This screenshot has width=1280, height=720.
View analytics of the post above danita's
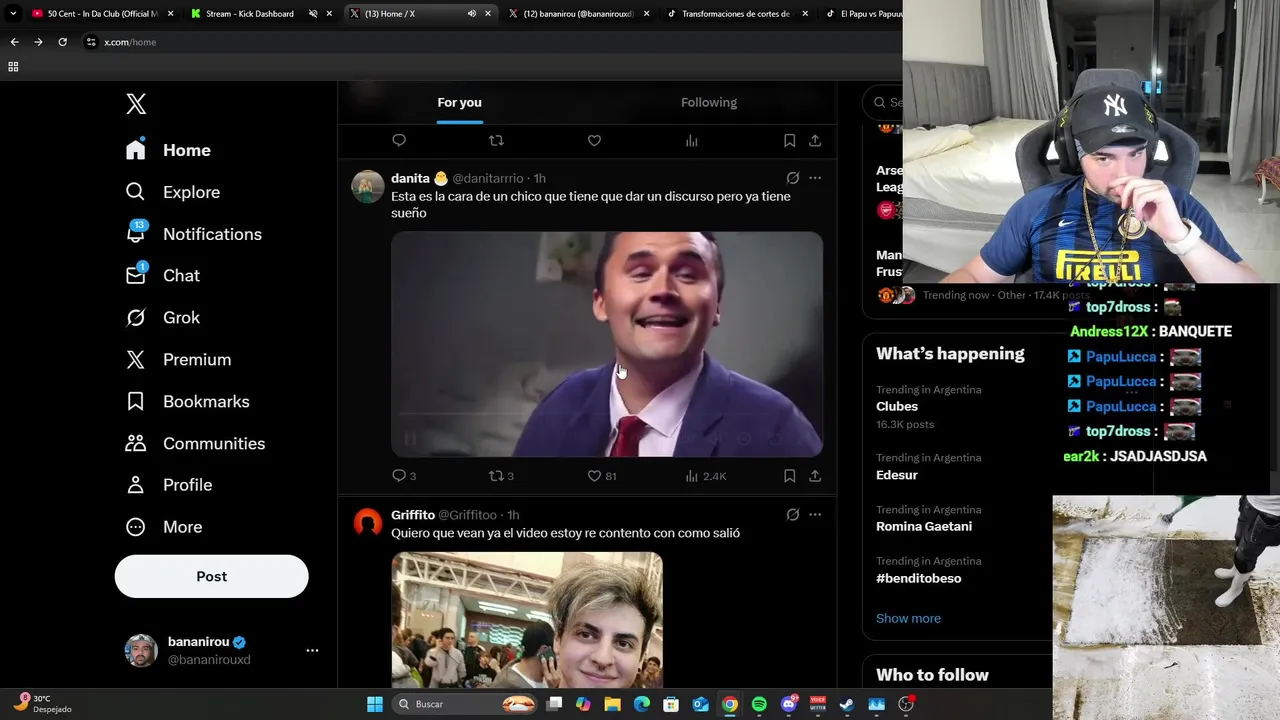point(691,141)
